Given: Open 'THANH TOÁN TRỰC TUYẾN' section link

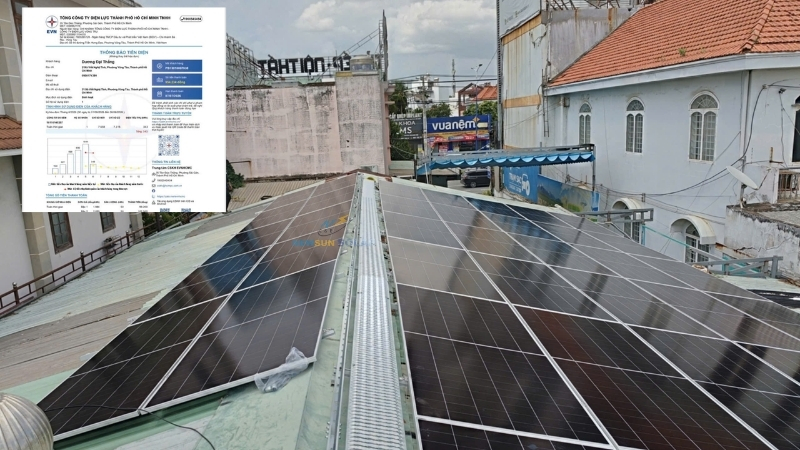Looking at the screenshot, I should click(171, 113).
